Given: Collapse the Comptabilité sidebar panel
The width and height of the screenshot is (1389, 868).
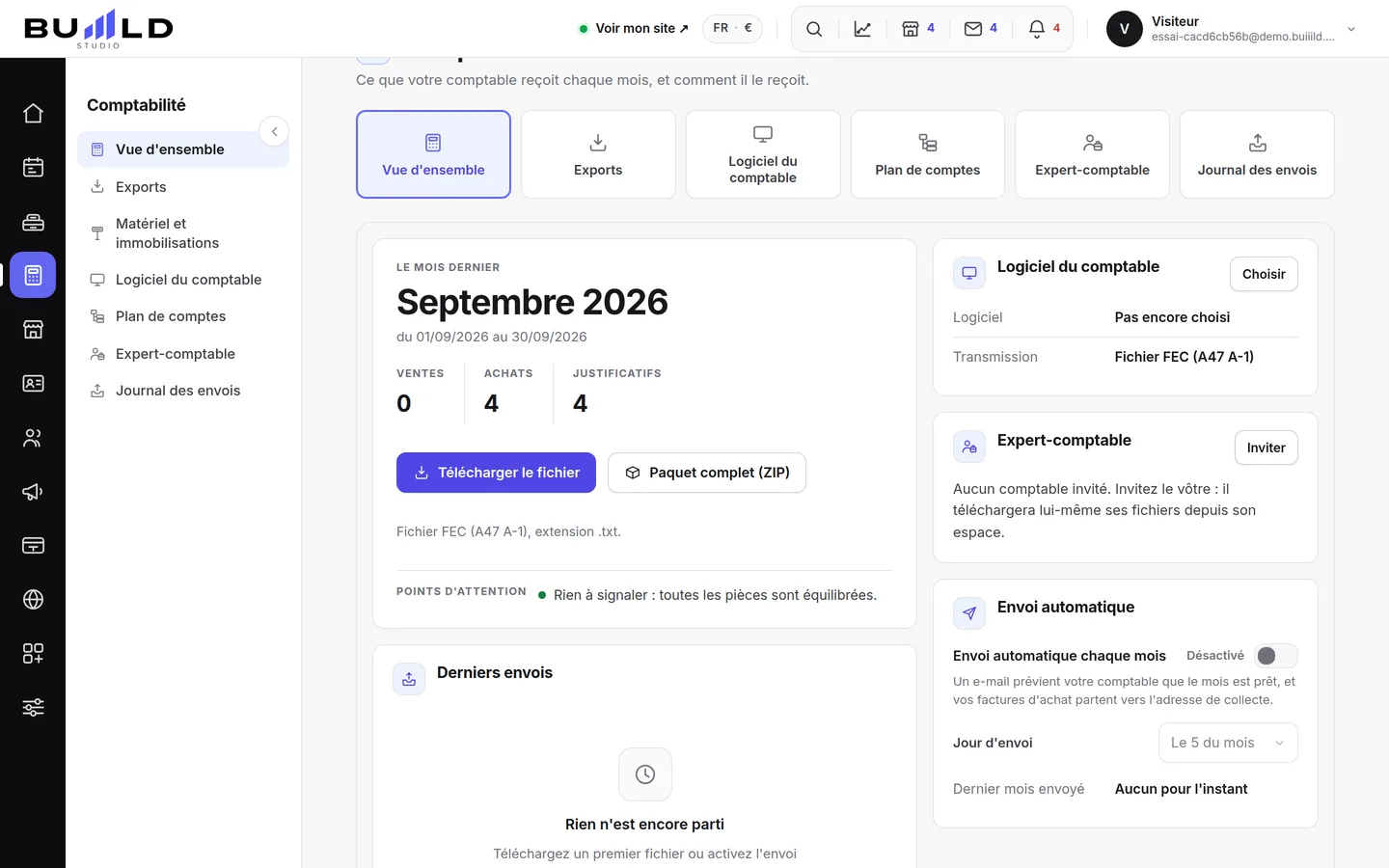Looking at the screenshot, I should (274, 131).
